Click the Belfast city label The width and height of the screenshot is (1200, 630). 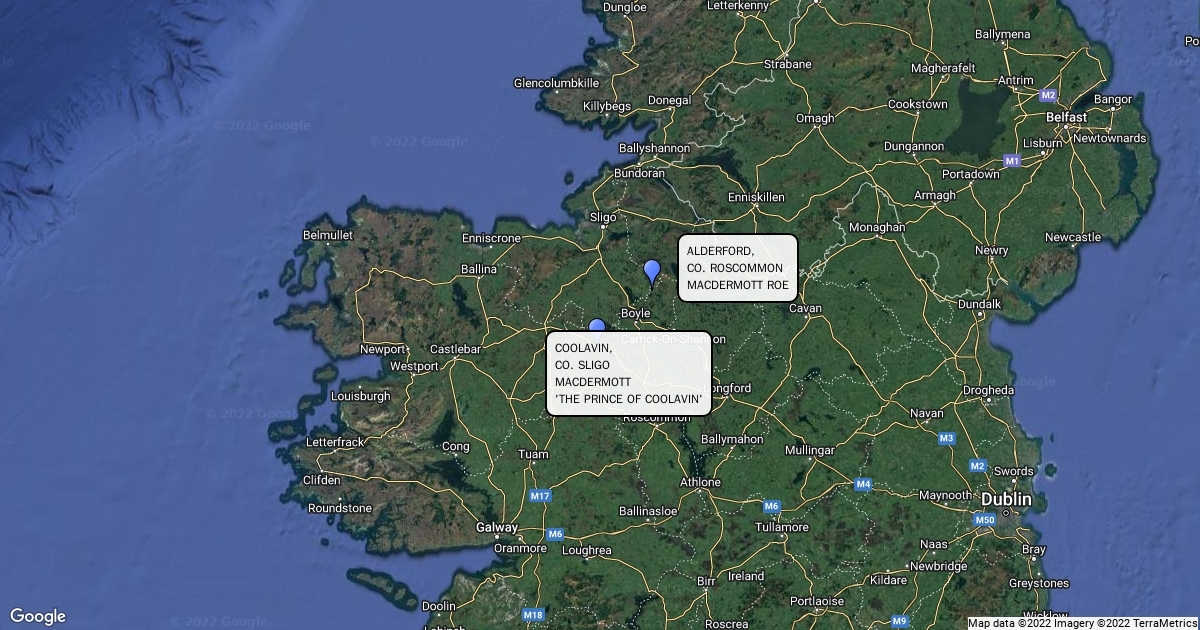click(x=1066, y=117)
